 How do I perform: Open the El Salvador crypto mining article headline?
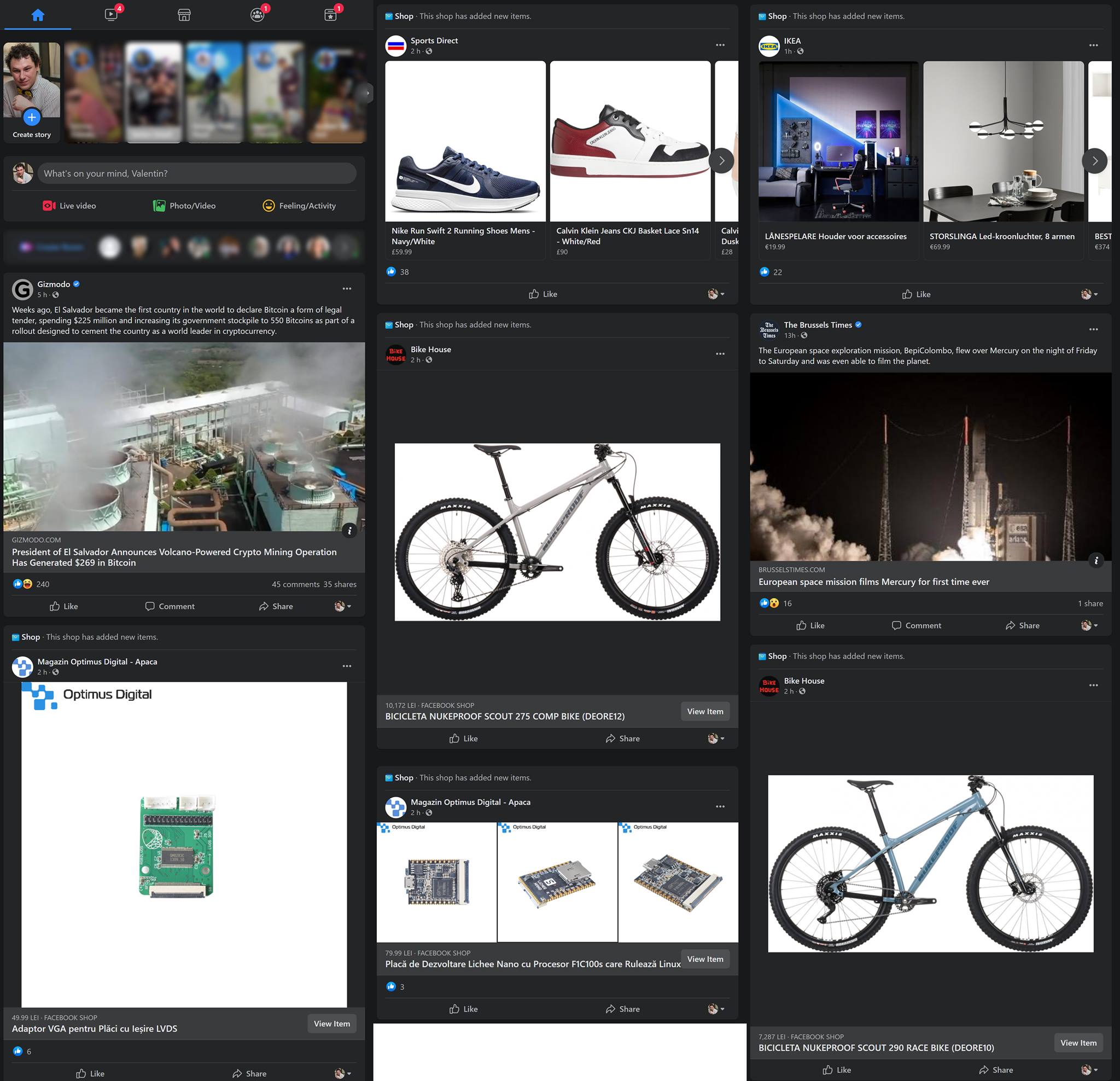174,557
